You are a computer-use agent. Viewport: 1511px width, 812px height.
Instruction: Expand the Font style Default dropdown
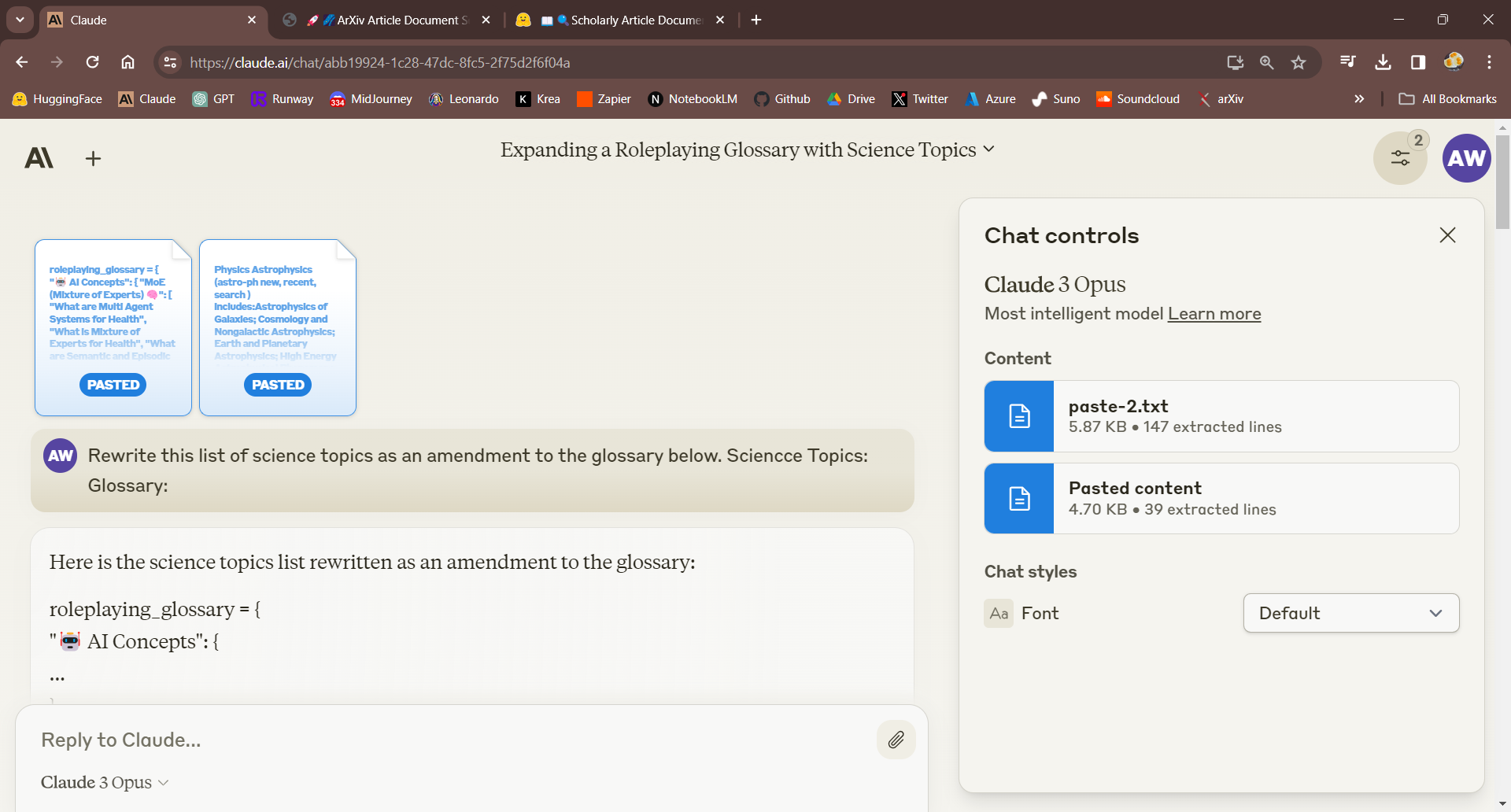1350,613
